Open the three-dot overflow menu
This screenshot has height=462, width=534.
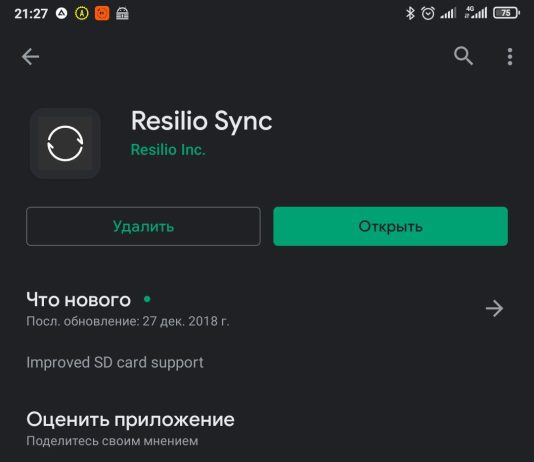(x=509, y=57)
